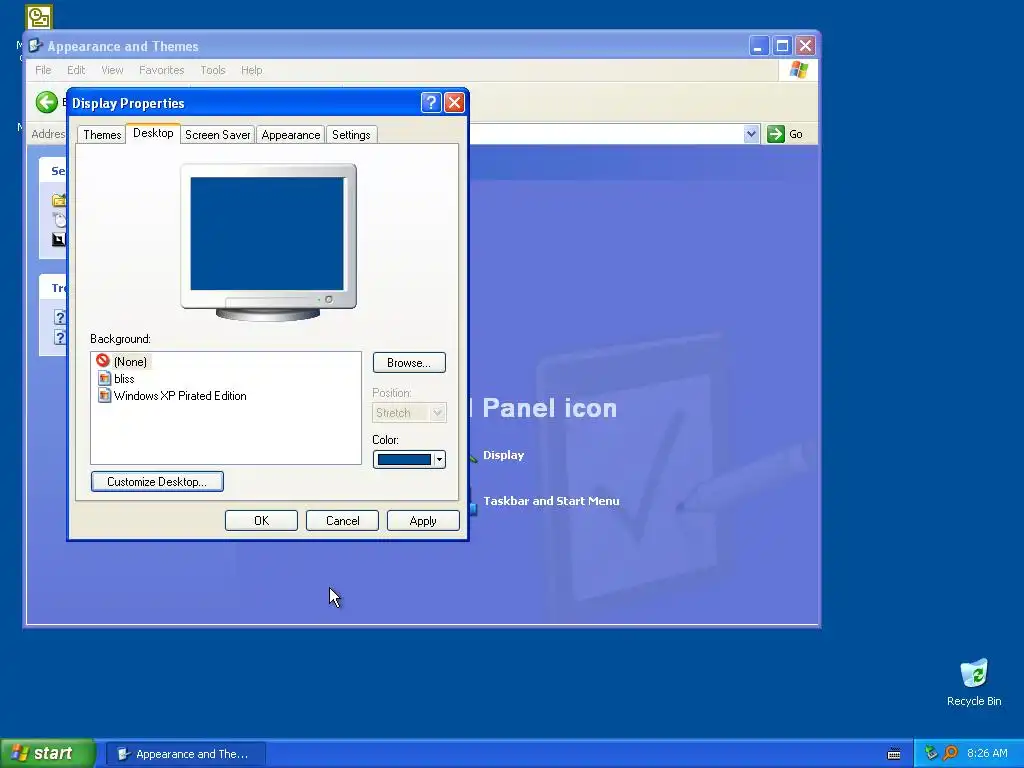Expand the Address bar dropdown arrow
The height and width of the screenshot is (768, 1024).
coord(751,134)
